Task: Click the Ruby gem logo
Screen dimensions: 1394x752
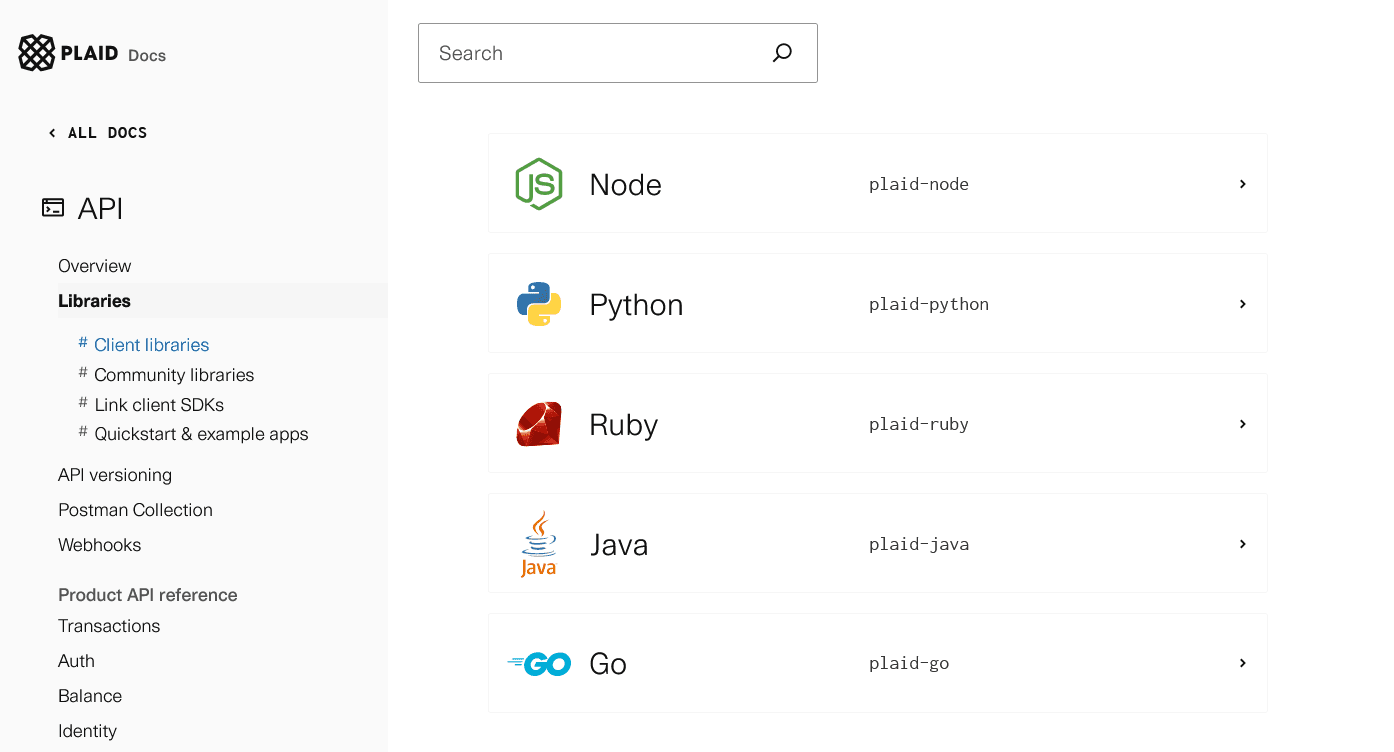Action: [x=539, y=423]
